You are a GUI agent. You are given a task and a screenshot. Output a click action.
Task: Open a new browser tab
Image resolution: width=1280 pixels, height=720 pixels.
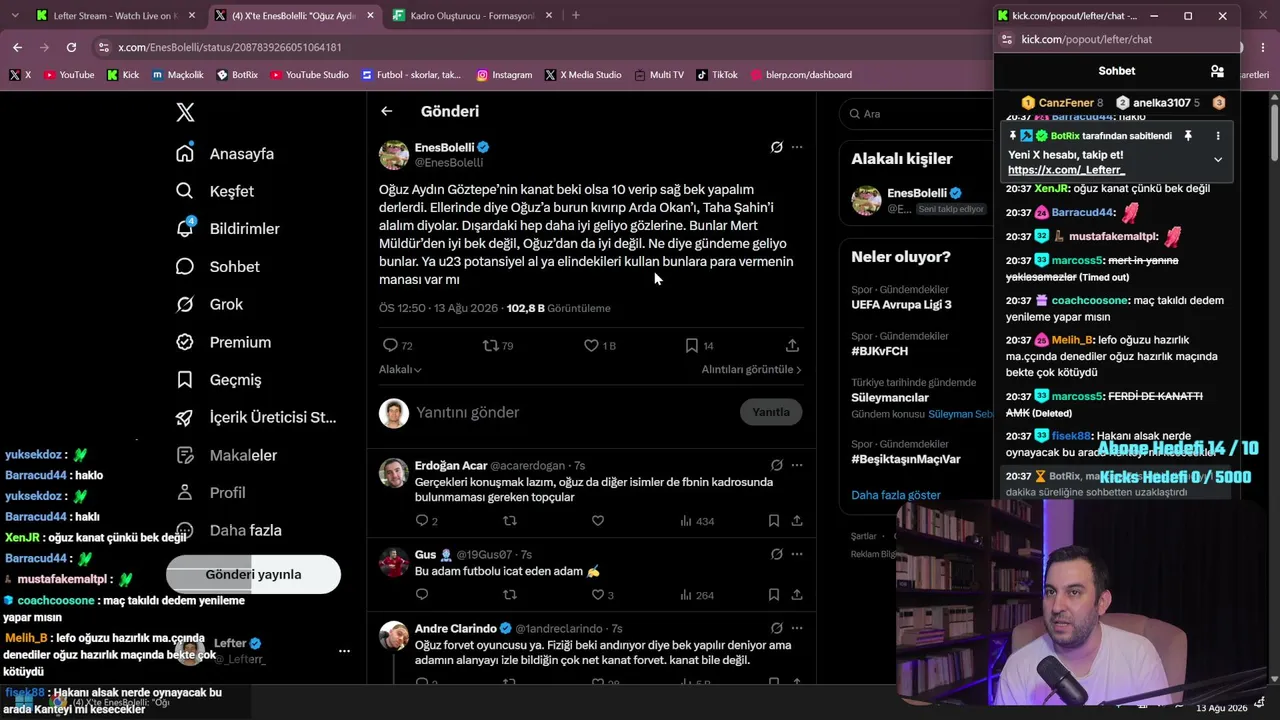[576, 15]
